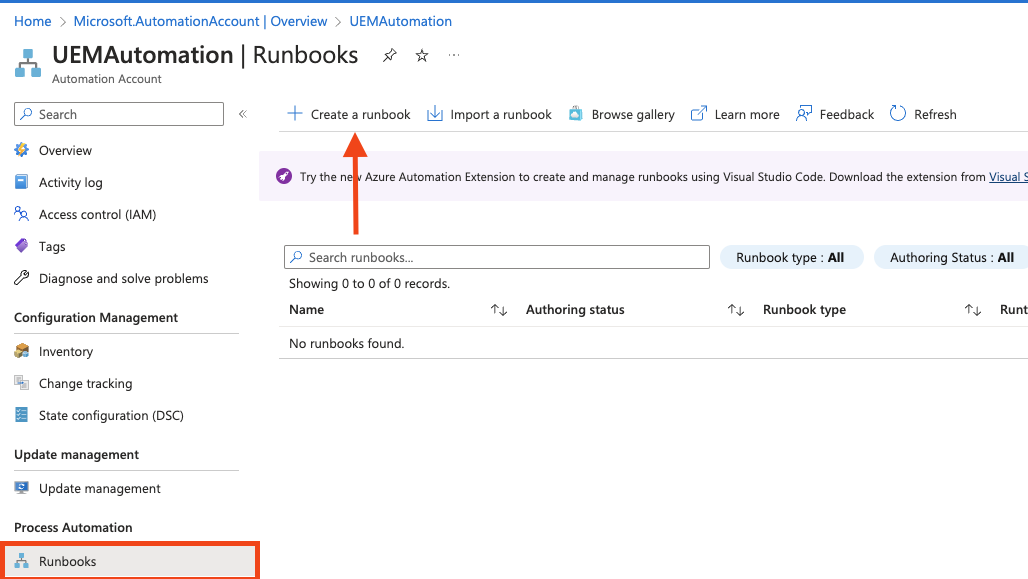Collapse the left sidebar
The height and width of the screenshot is (579, 1028).
[x=242, y=113]
